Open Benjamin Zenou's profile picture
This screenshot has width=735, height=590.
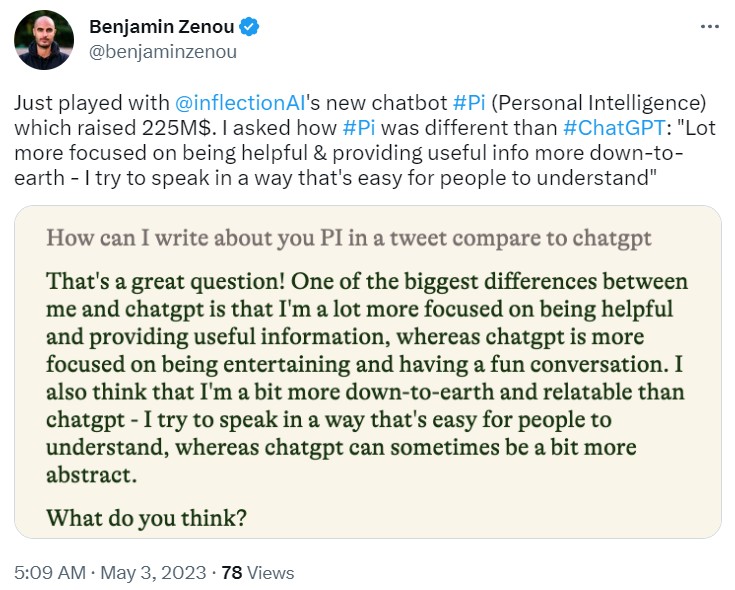(44, 40)
